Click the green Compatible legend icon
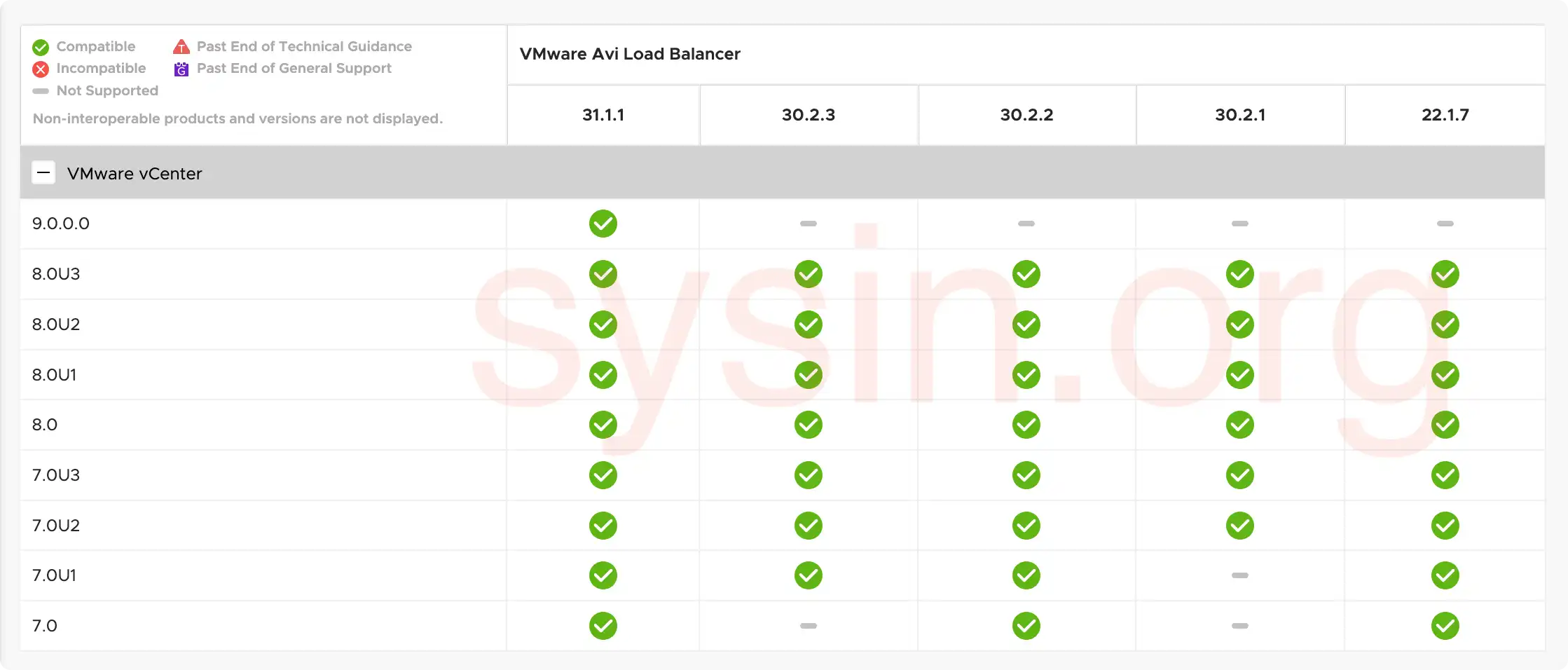The width and height of the screenshot is (1568, 670). (41, 47)
